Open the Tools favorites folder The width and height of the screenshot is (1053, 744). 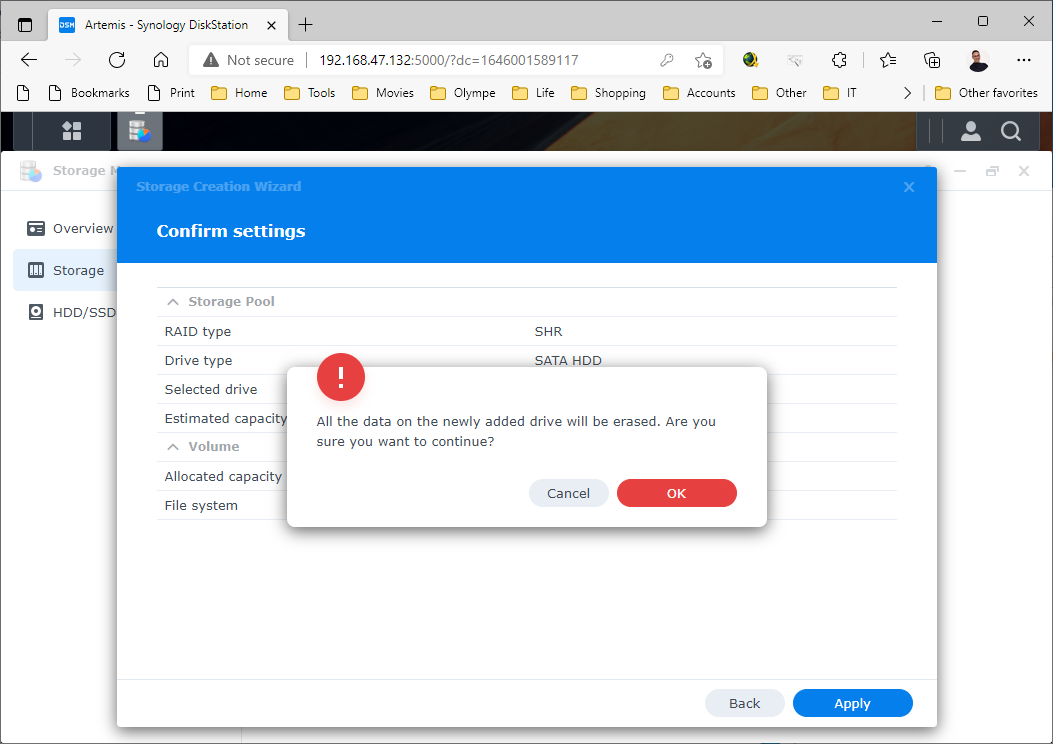click(x=310, y=93)
